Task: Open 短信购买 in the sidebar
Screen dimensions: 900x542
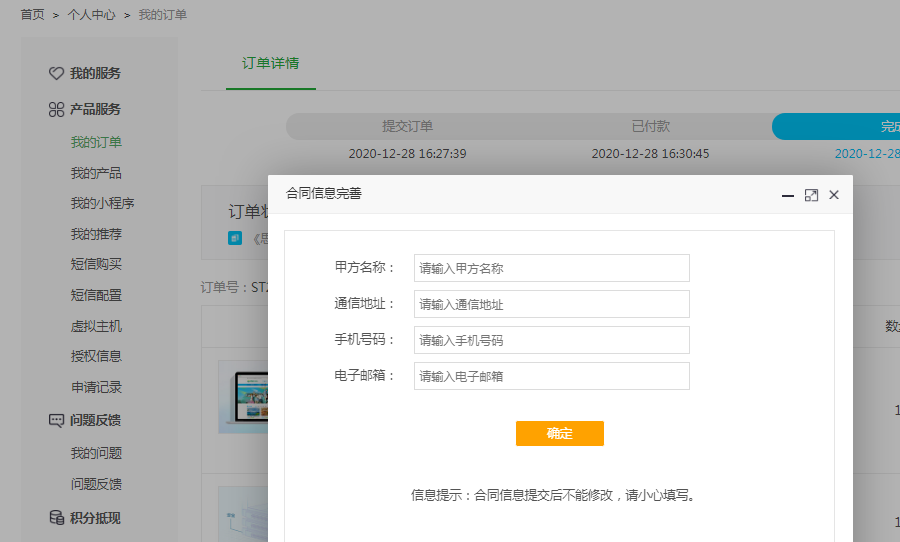Action: click(96, 264)
